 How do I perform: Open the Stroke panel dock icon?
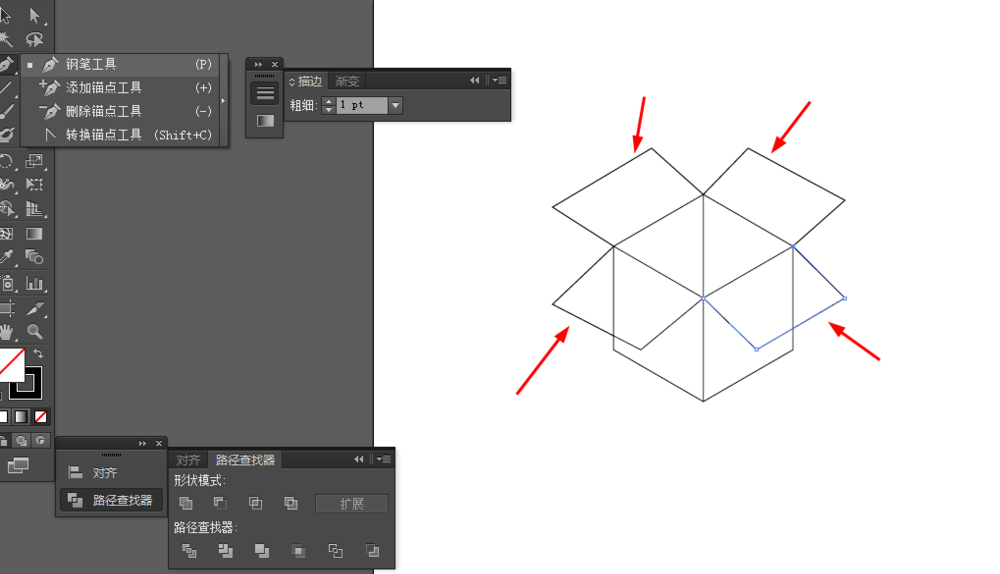pyautogui.click(x=265, y=94)
